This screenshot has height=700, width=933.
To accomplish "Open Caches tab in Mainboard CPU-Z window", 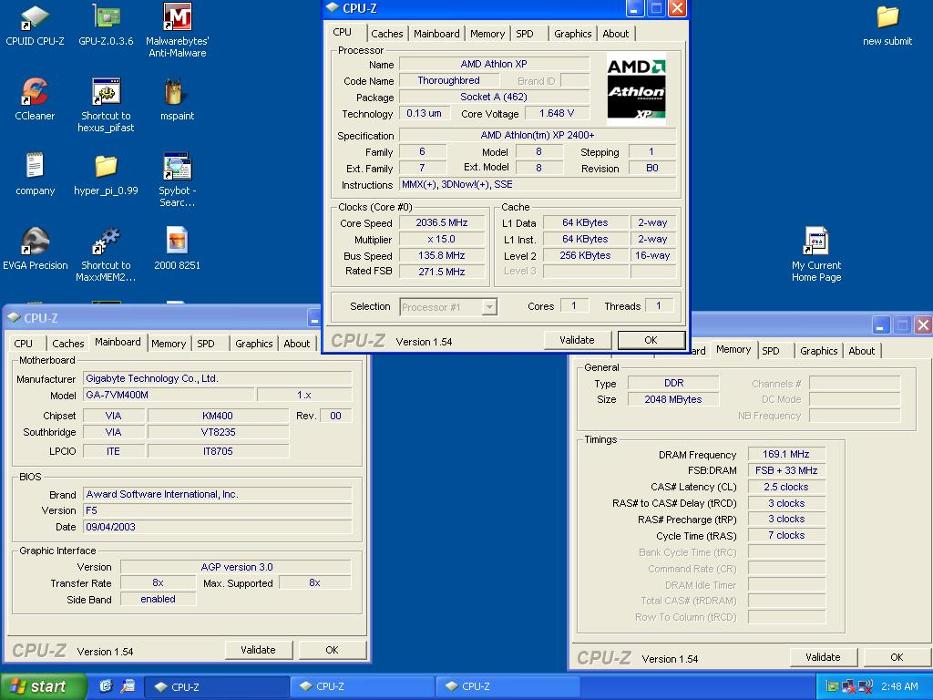I will pyautogui.click(x=68, y=343).
